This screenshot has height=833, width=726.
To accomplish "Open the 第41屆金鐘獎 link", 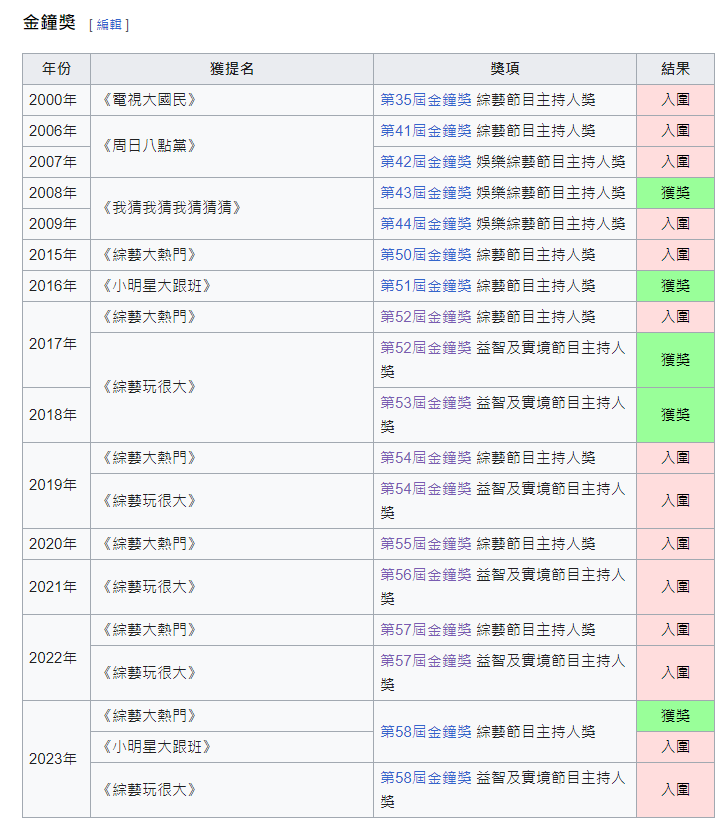I will (x=425, y=131).
